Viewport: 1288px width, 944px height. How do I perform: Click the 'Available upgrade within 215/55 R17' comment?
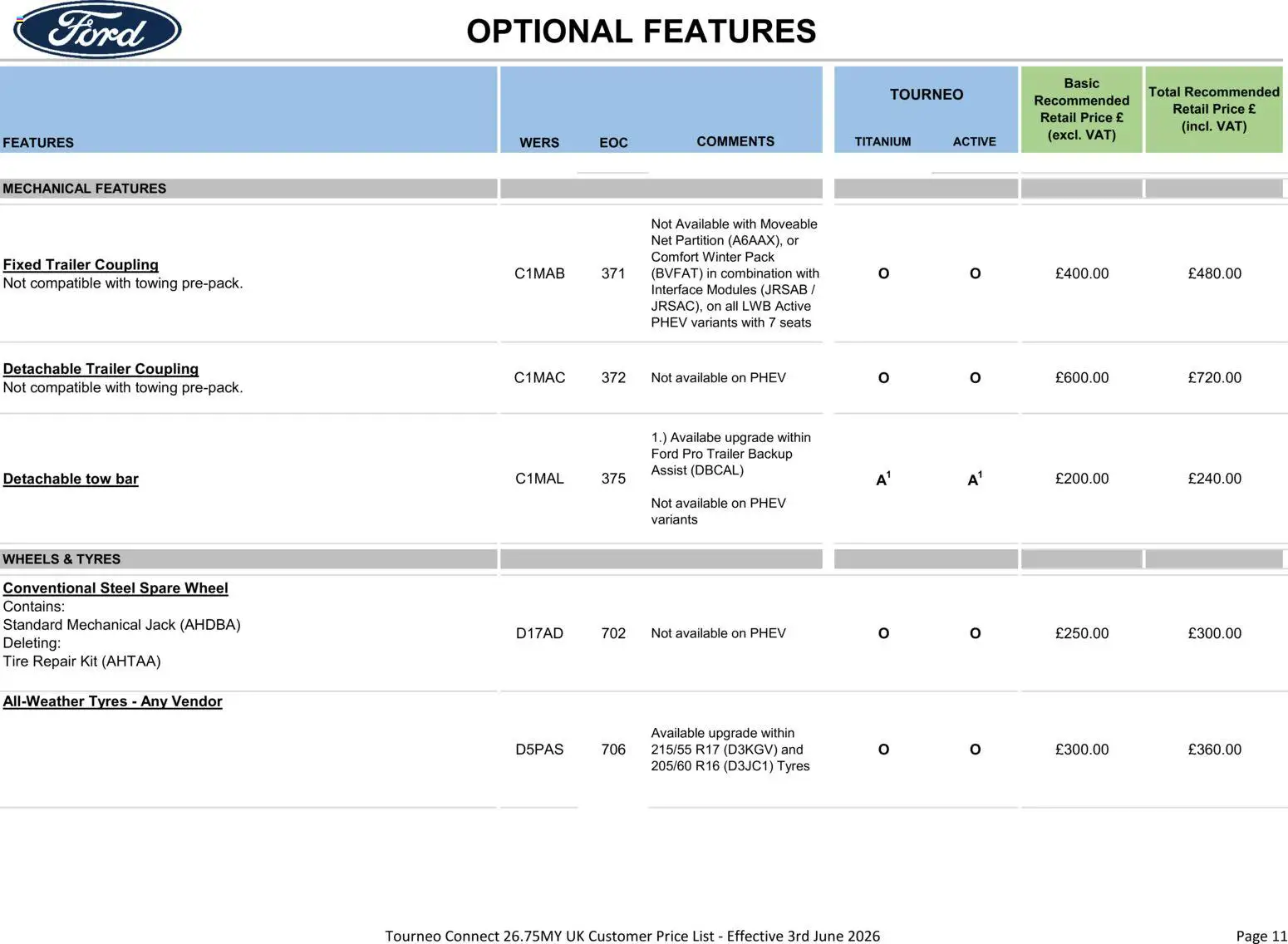[730, 750]
